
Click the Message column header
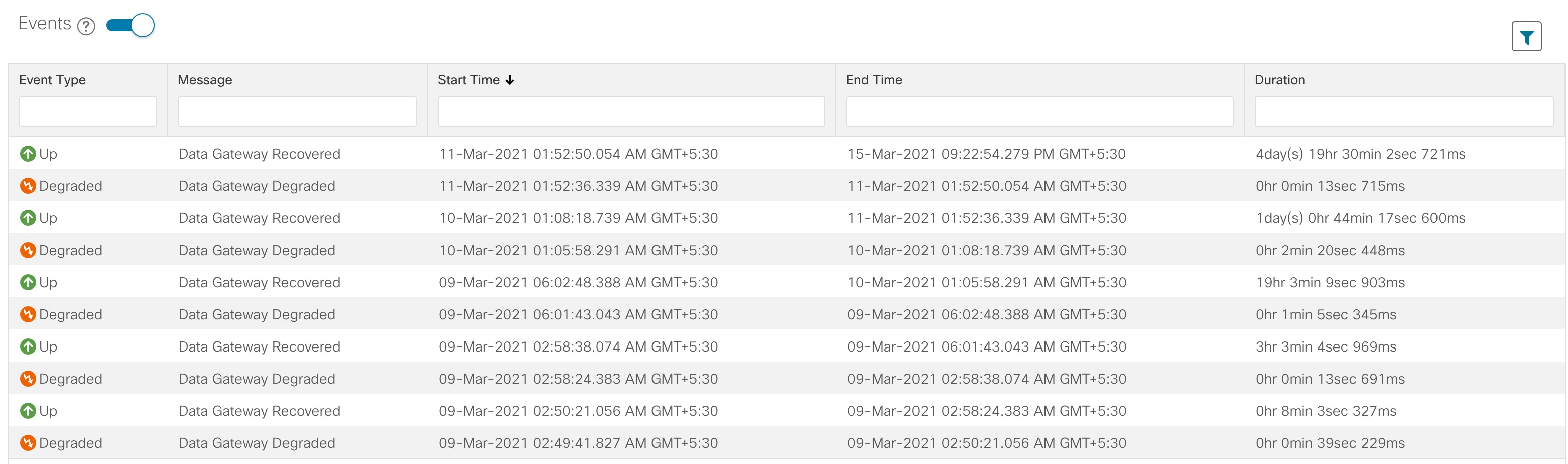(204, 80)
